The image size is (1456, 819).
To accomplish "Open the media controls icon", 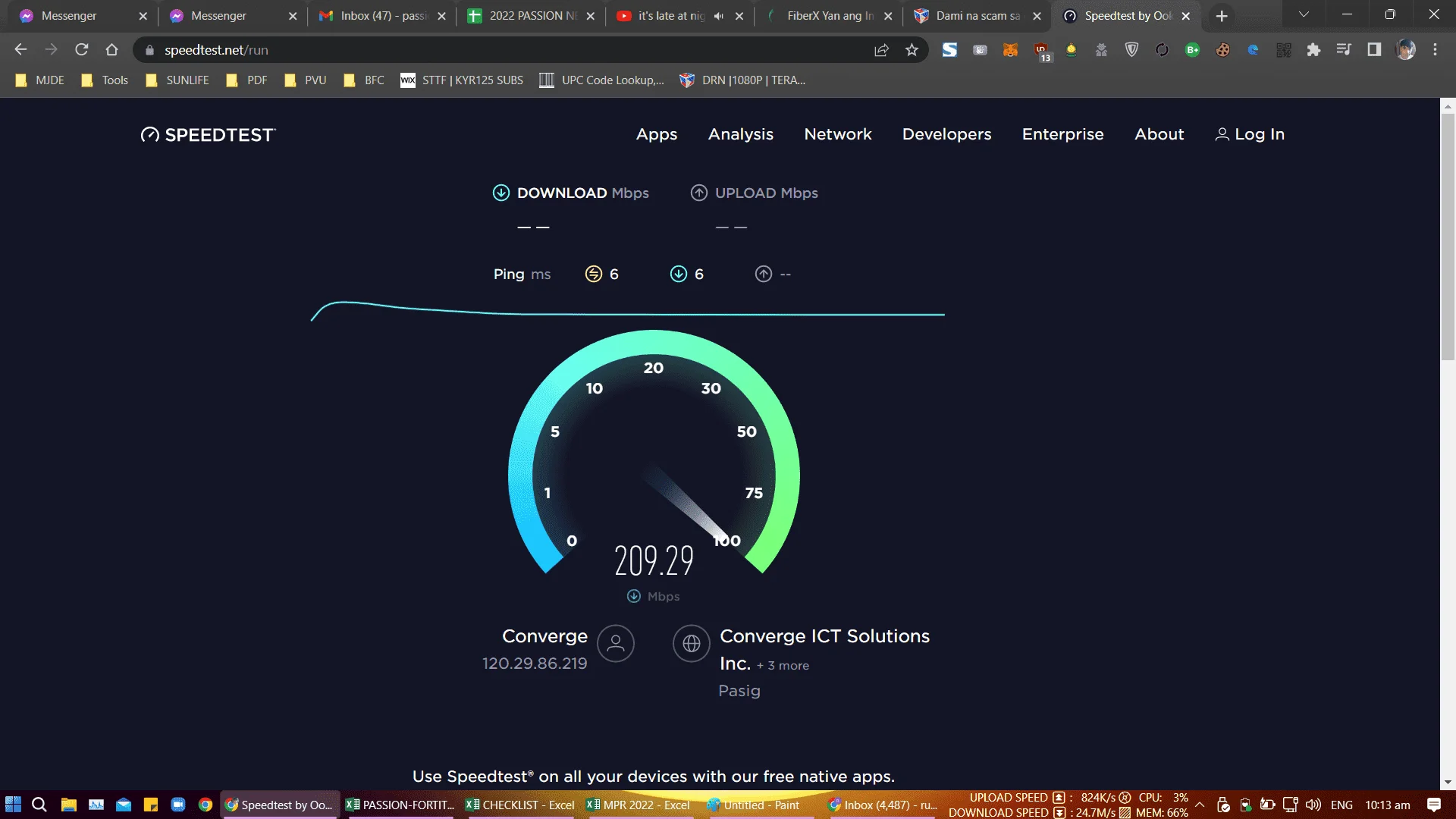I will pos(1344,50).
